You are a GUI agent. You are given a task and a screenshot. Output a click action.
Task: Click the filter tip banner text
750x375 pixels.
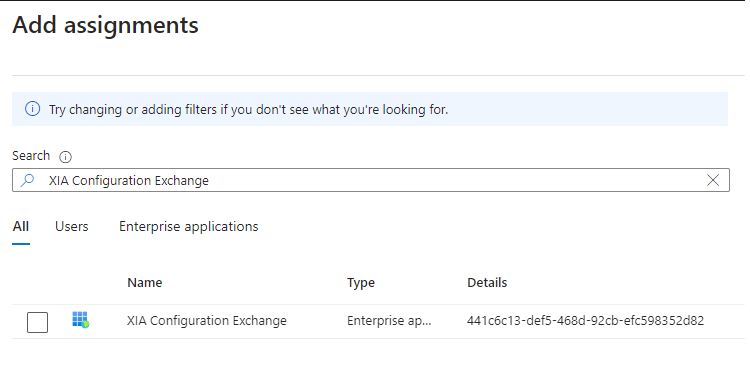point(248,110)
